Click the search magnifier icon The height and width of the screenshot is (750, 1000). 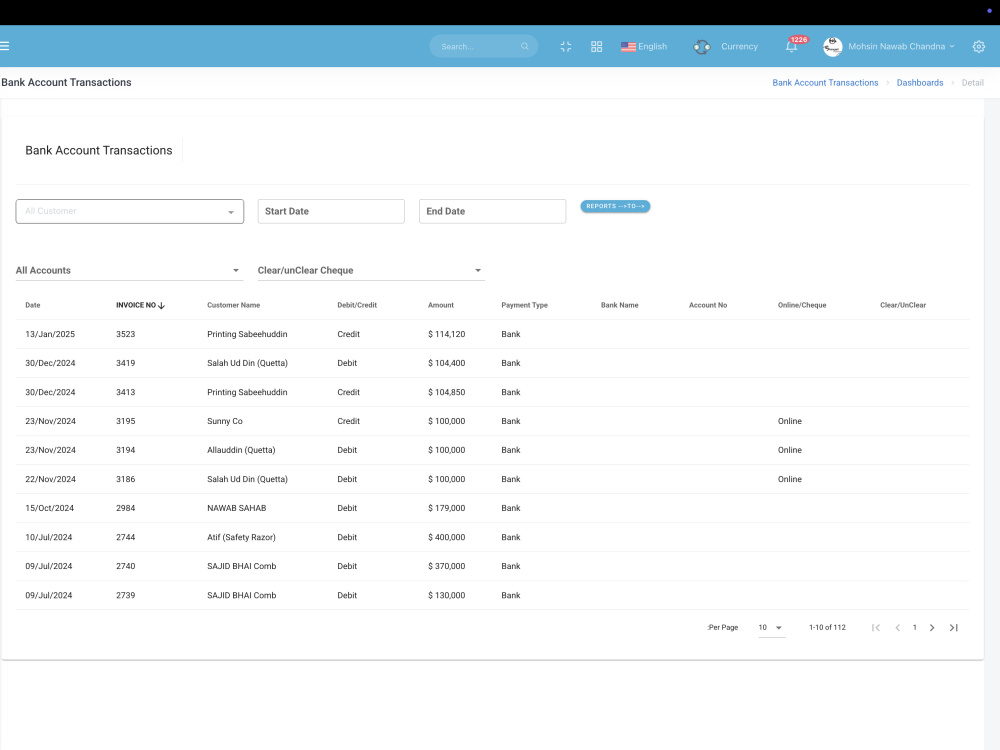[525, 46]
